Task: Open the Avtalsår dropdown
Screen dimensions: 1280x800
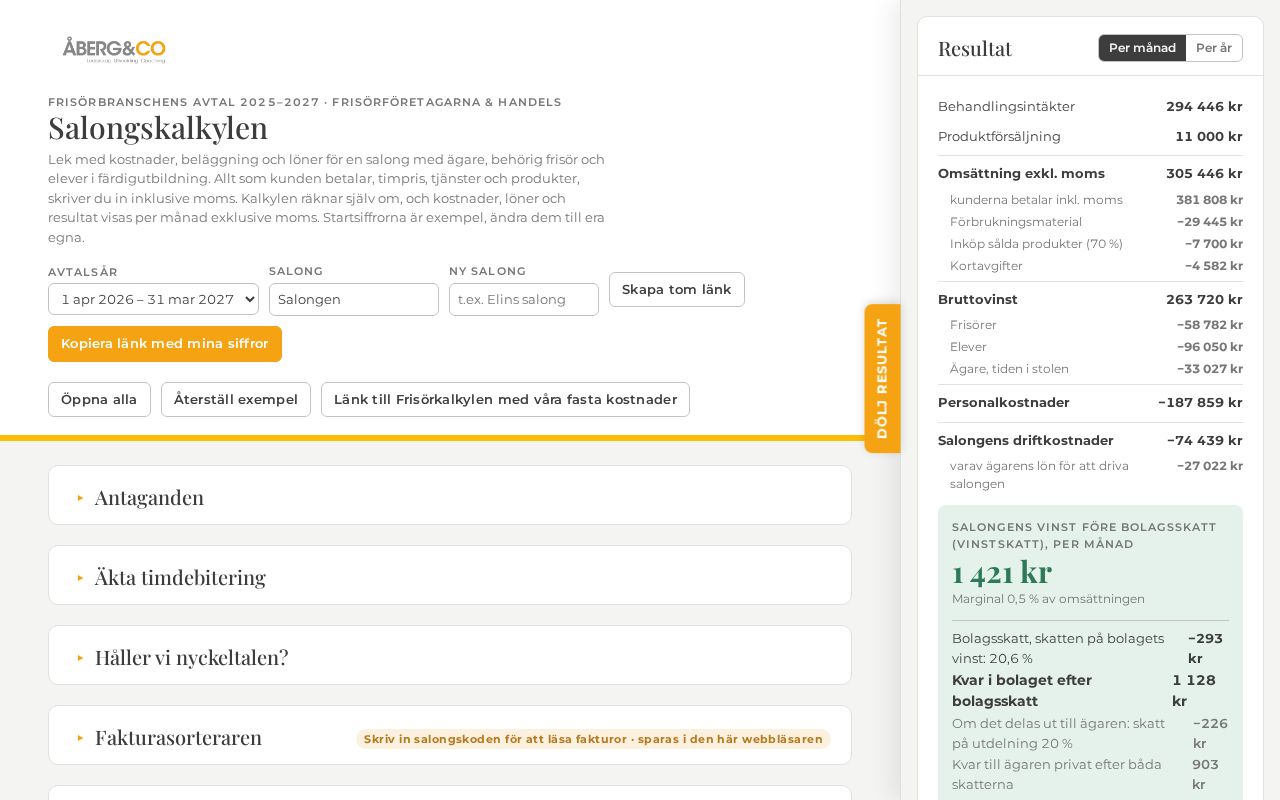Action: pos(153,299)
